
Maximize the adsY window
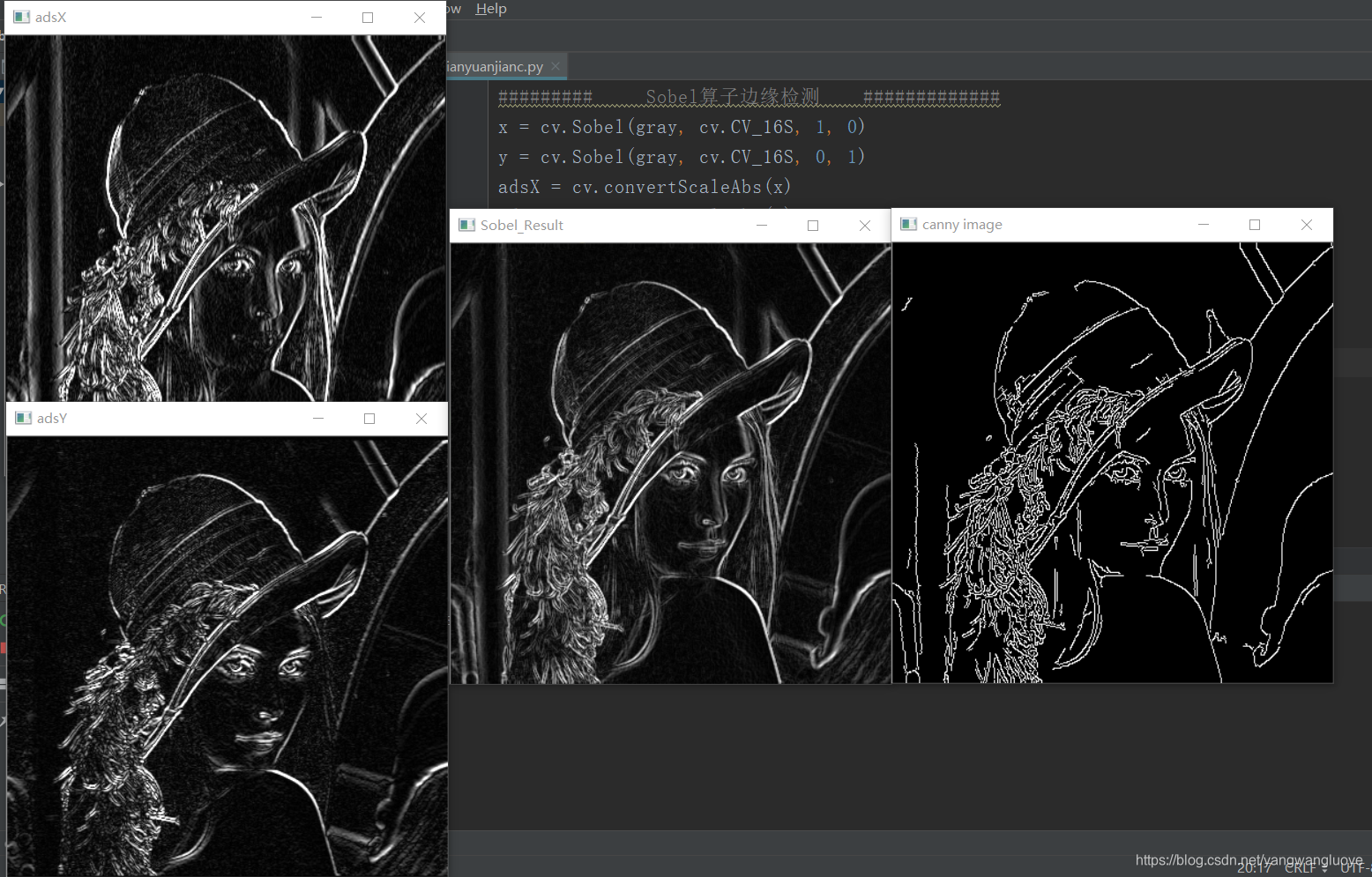point(369,419)
